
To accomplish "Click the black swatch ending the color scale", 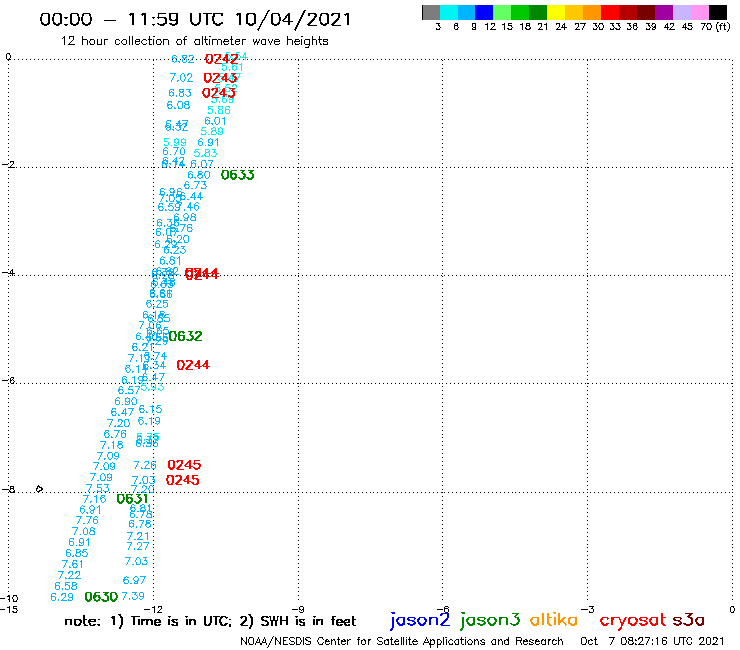I will (718, 12).
